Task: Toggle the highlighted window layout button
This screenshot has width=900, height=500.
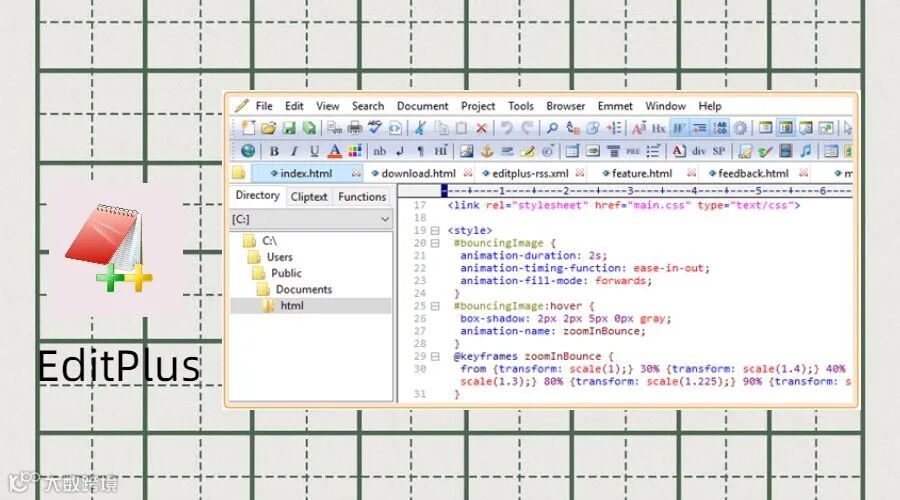Action: (x=785, y=127)
